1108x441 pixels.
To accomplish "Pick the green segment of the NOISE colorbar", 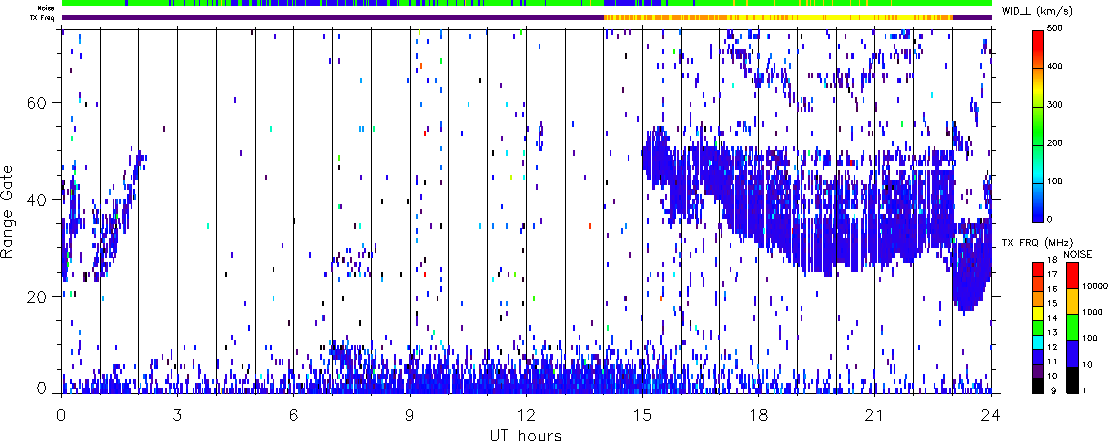I will (x=1072, y=327).
